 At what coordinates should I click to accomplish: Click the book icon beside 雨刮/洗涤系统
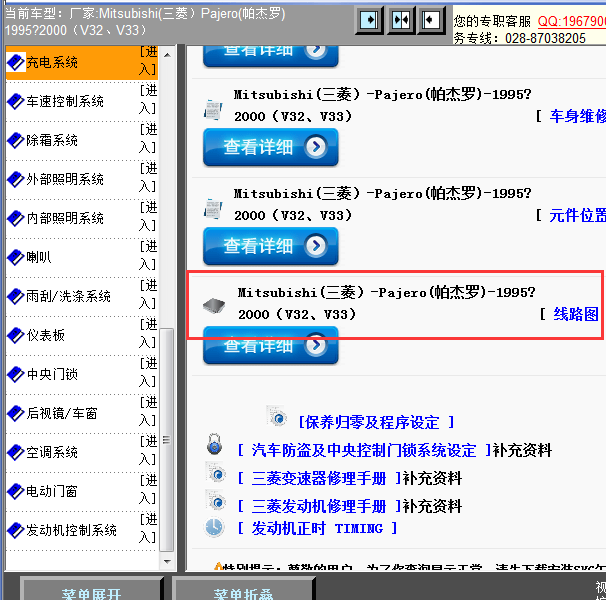pos(15,297)
